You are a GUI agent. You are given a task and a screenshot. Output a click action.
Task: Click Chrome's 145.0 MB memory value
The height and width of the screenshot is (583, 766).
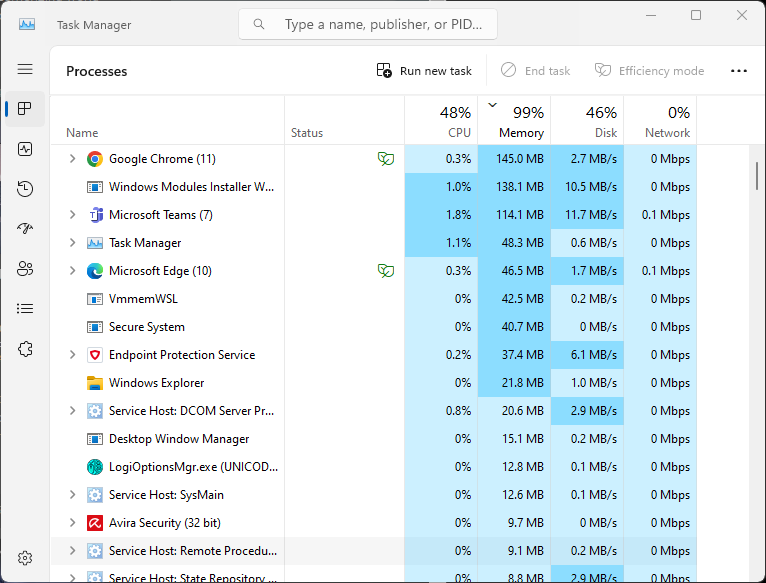click(x=520, y=159)
